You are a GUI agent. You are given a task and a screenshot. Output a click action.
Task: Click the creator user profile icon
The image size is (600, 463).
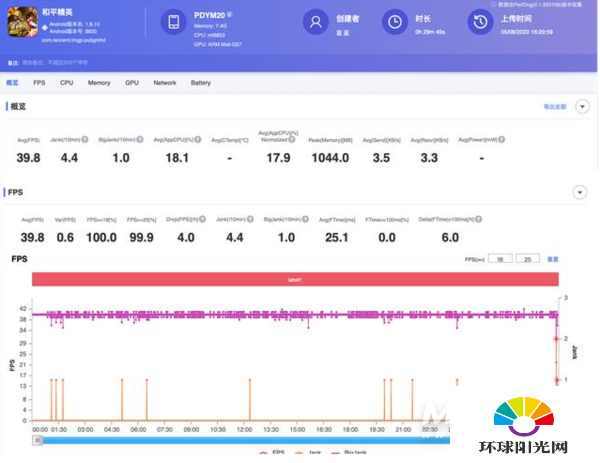[x=316, y=22]
